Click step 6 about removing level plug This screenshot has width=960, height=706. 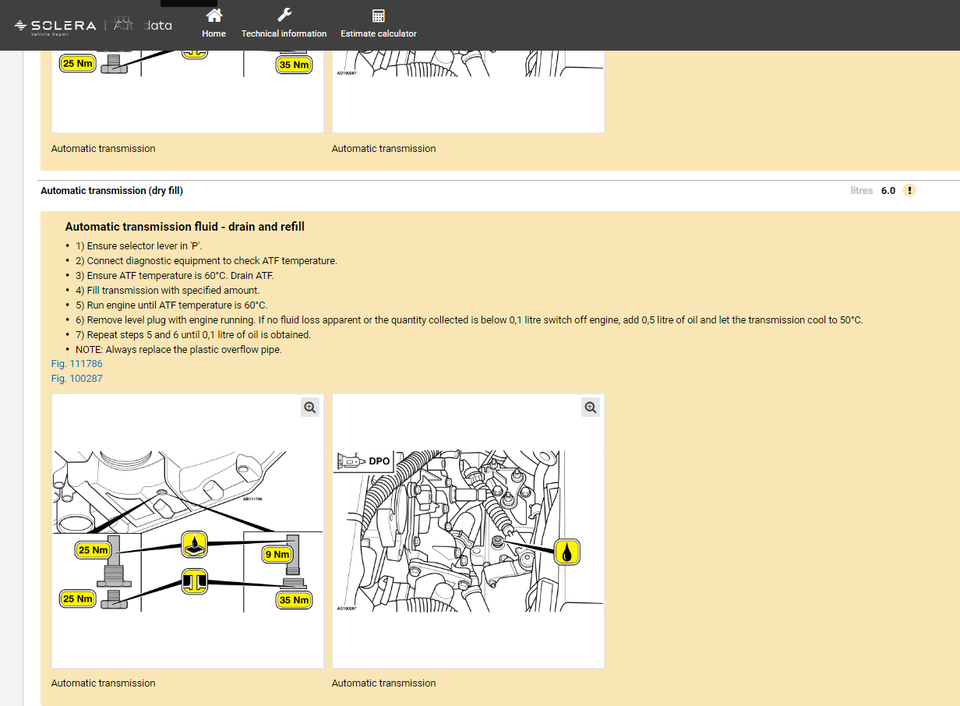469,320
